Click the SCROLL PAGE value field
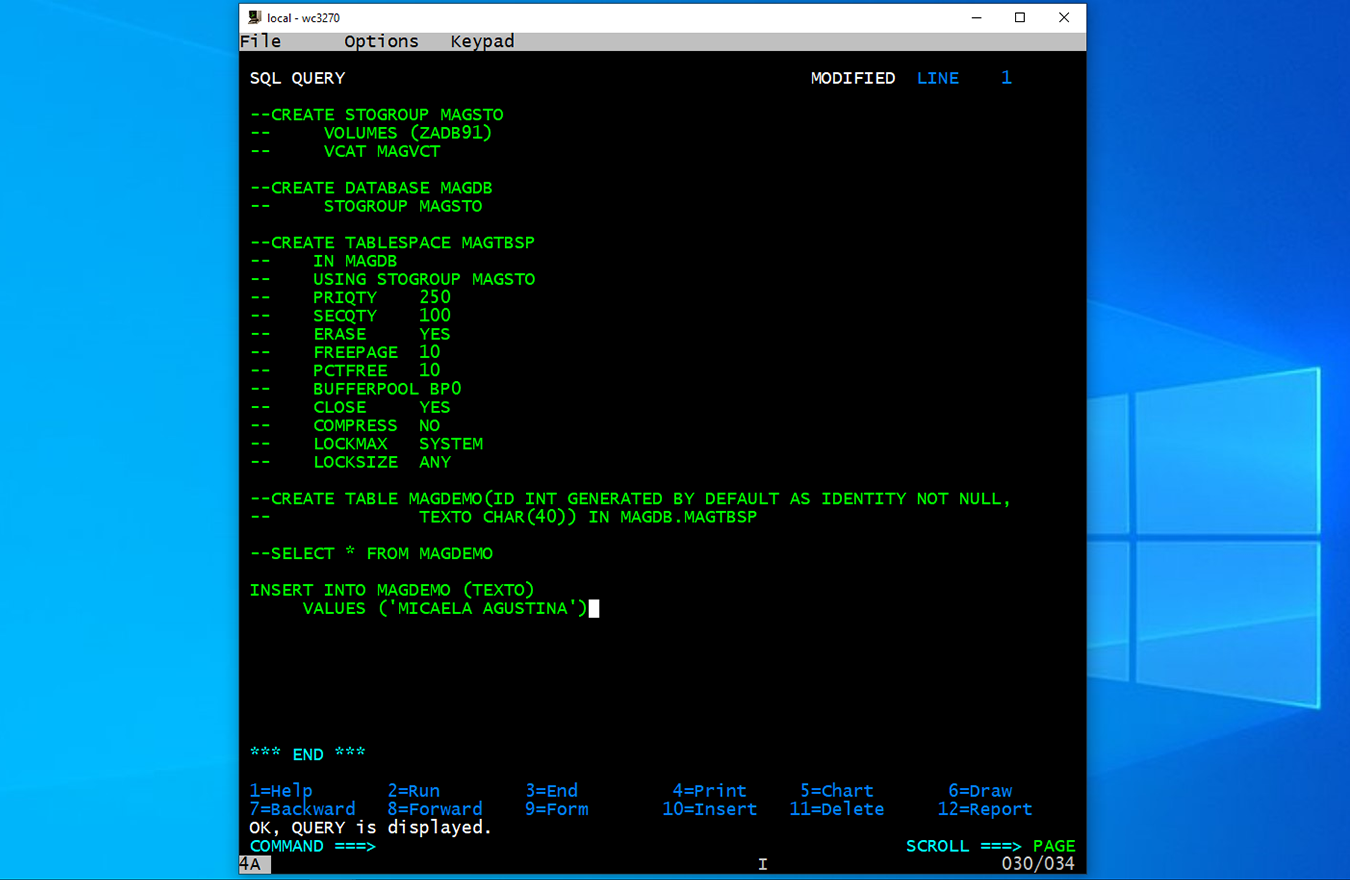 1054,846
